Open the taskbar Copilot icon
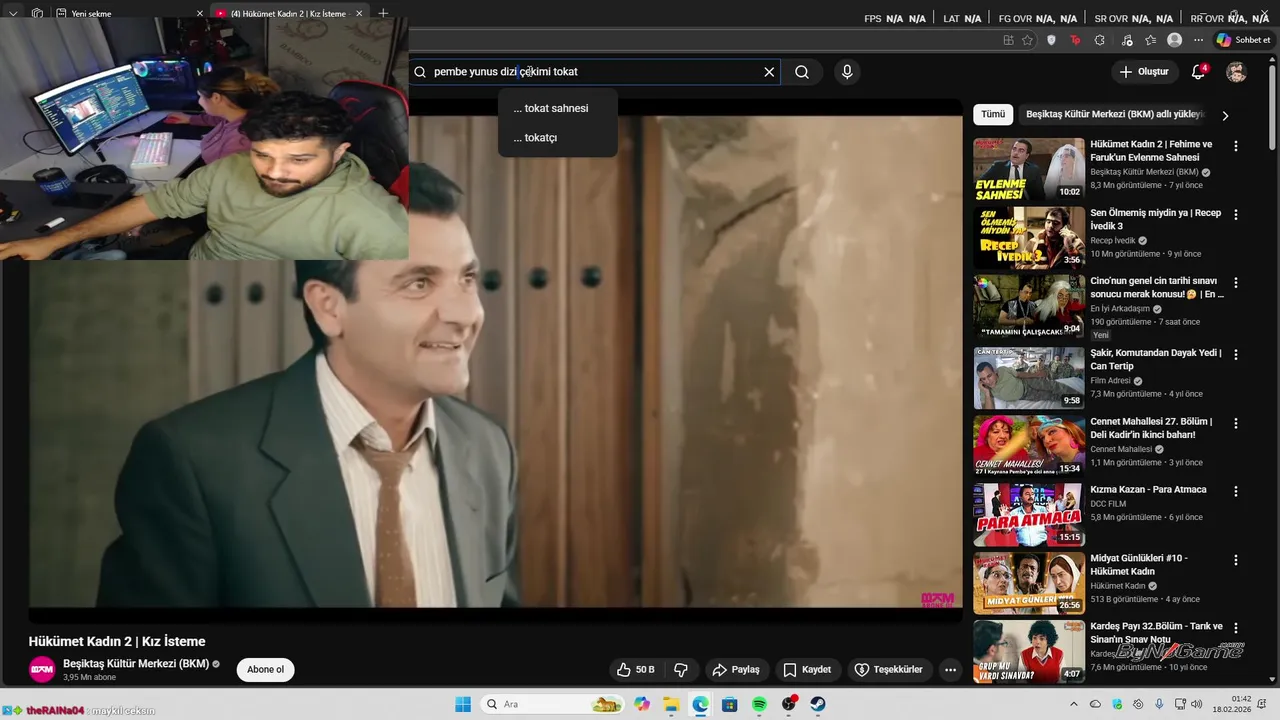 tap(642, 704)
